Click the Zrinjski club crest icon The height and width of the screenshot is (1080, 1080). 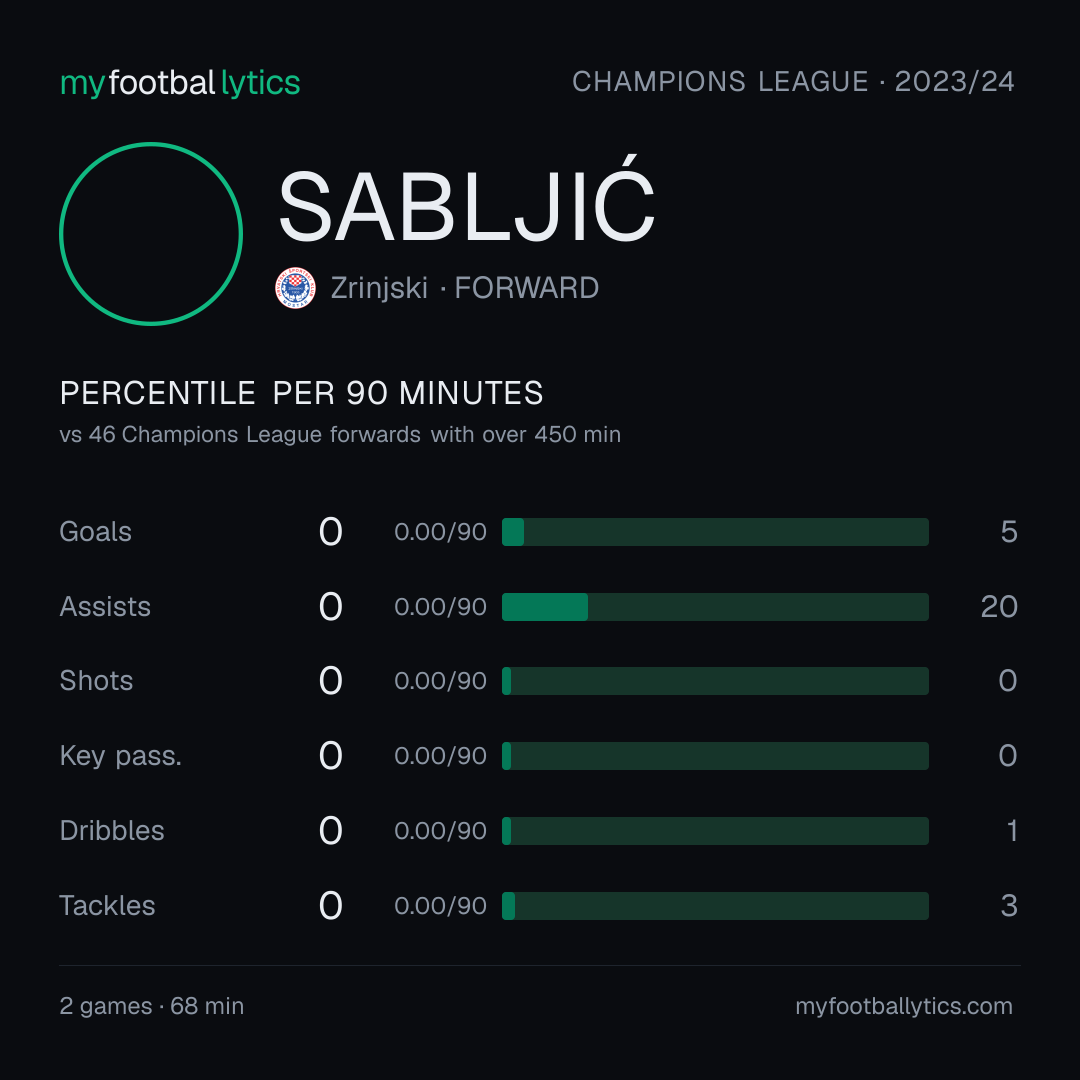coord(295,288)
